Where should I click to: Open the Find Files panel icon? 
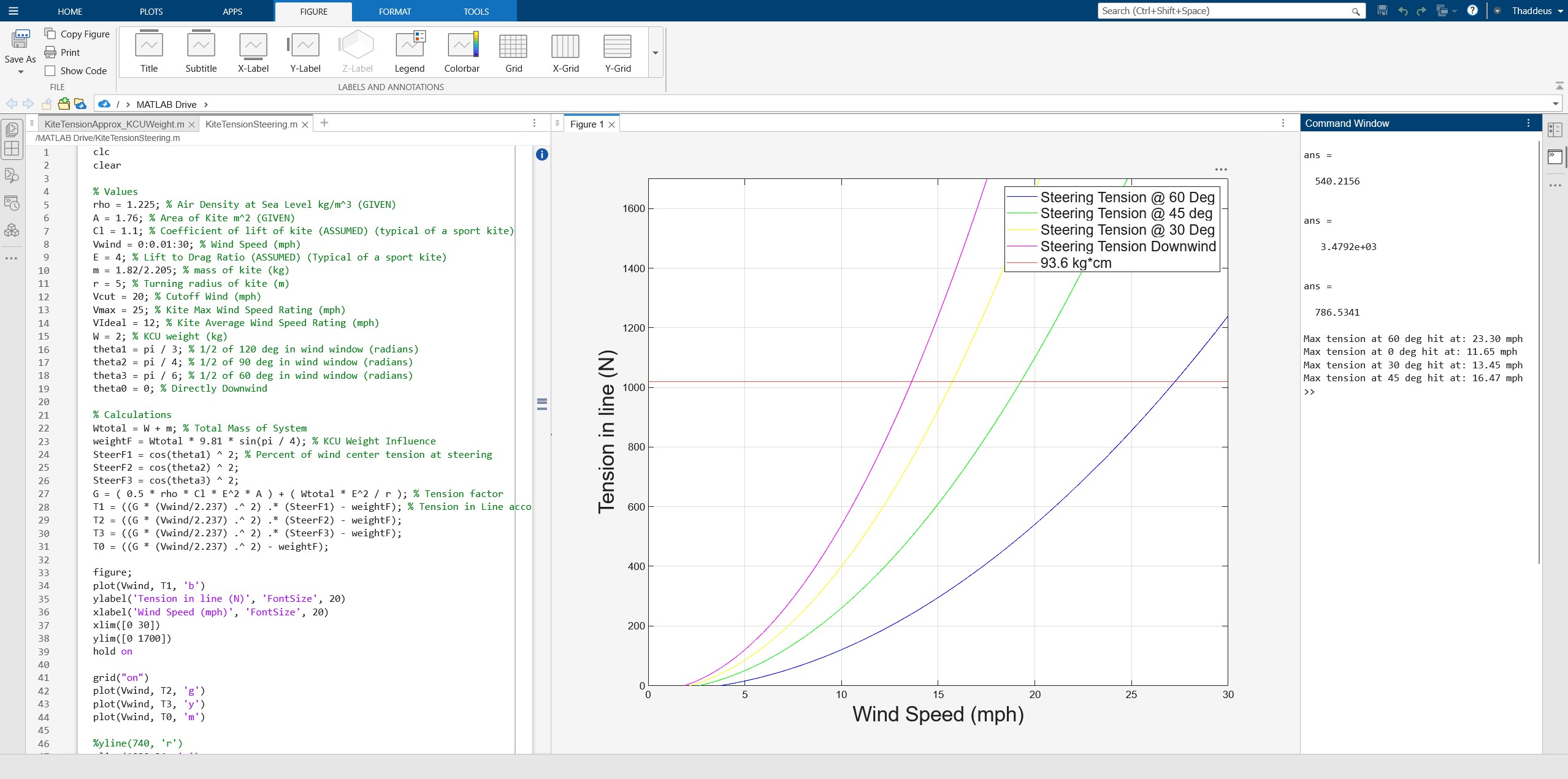tap(12, 176)
